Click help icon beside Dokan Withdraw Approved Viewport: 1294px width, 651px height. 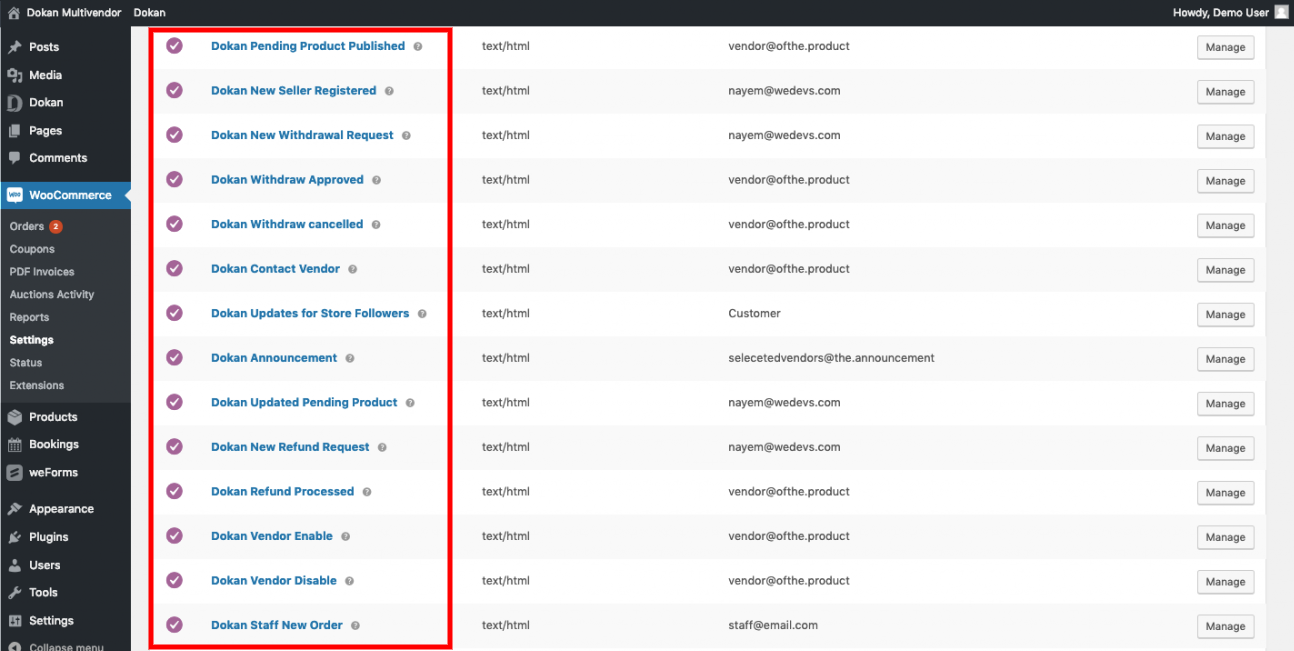click(x=376, y=180)
